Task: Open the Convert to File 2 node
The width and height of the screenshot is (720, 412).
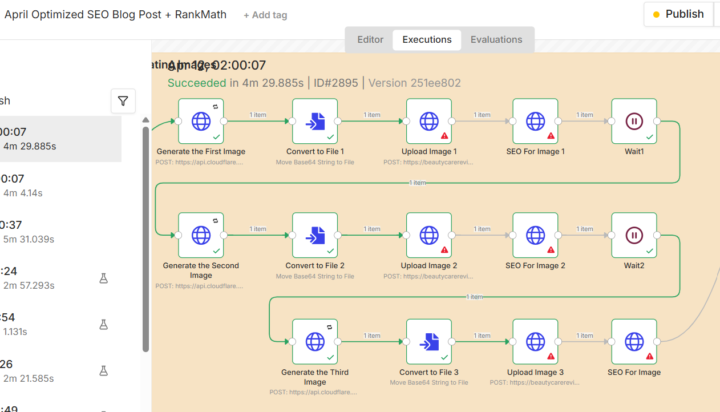Action: pos(315,235)
